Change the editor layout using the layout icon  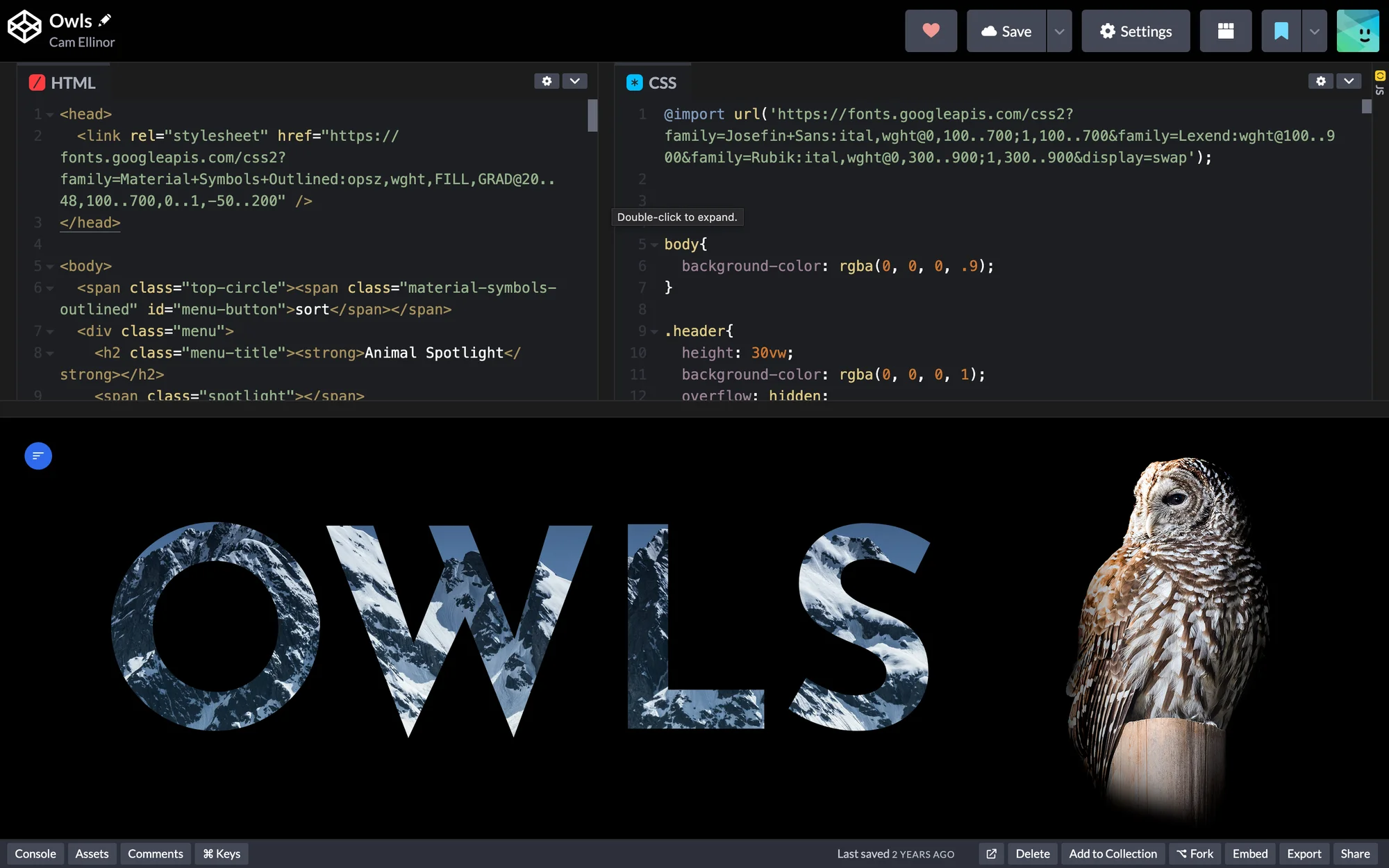(x=1226, y=31)
